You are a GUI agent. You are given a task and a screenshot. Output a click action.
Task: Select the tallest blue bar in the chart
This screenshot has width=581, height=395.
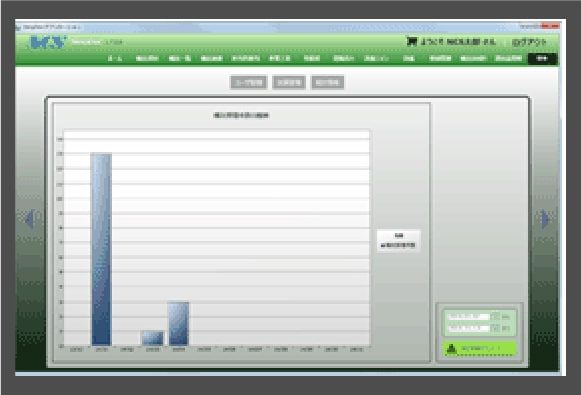tap(102, 249)
